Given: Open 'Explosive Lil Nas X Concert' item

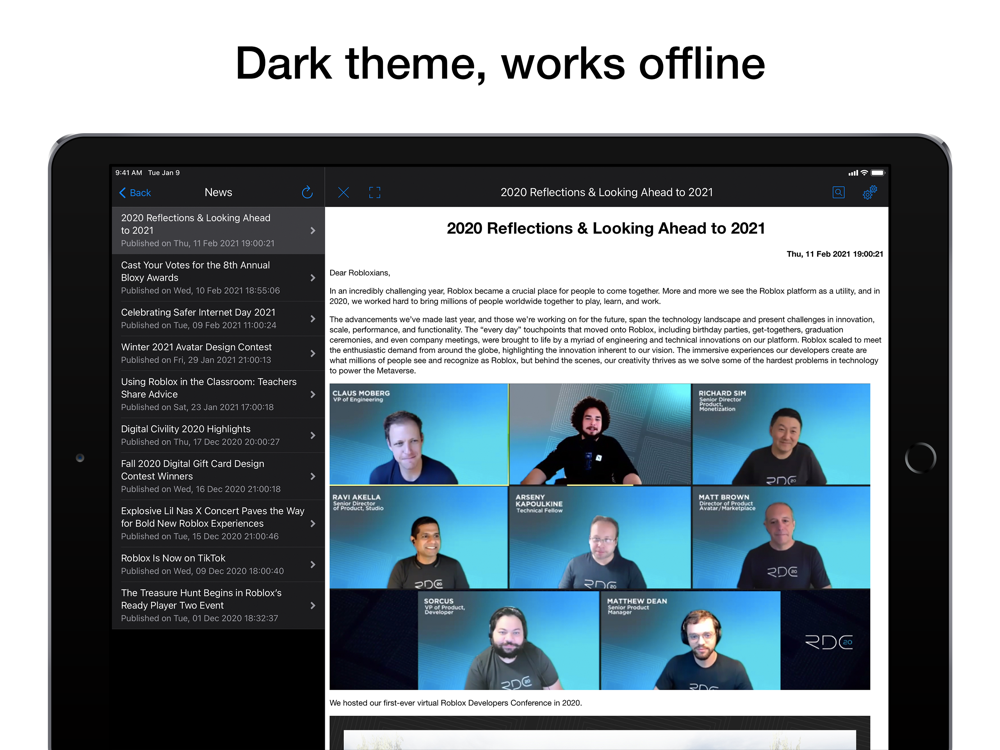Looking at the screenshot, I should point(218,523).
